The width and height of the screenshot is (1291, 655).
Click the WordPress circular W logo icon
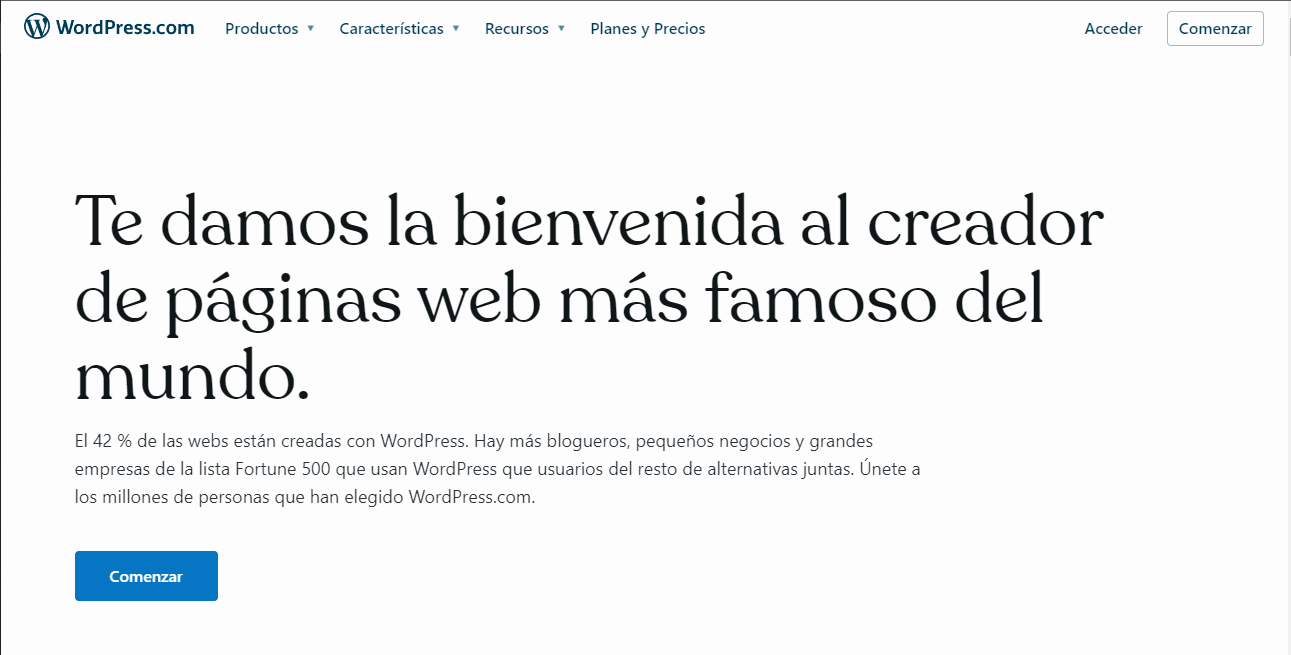[37, 27]
